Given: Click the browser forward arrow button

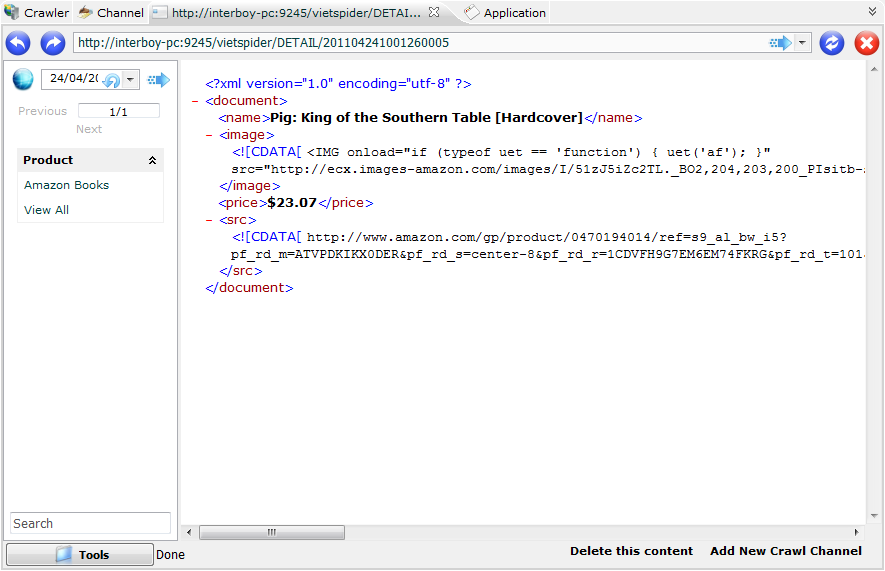Looking at the screenshot, I should 52,43.
